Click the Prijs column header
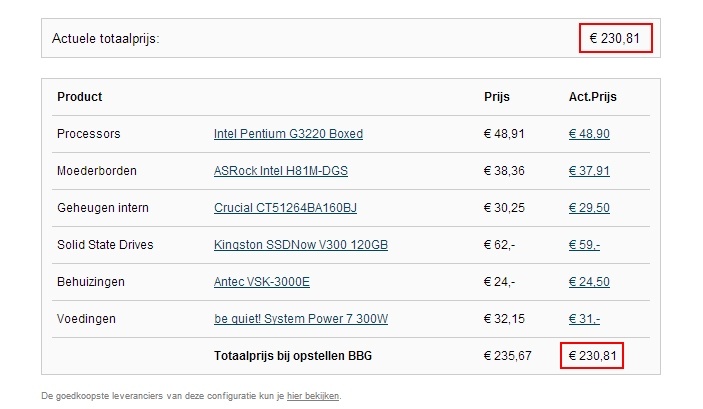The height and width of the screenshot is (409, 703). [x=497, y=97]
